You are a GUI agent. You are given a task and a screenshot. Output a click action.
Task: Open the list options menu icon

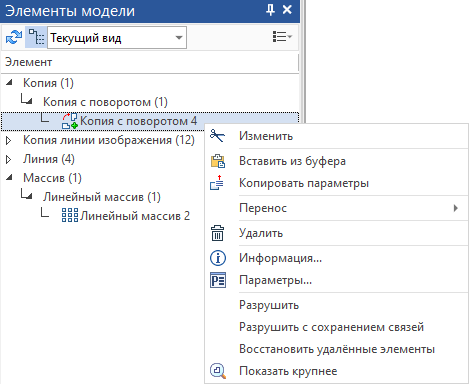(x=282, y=37)
